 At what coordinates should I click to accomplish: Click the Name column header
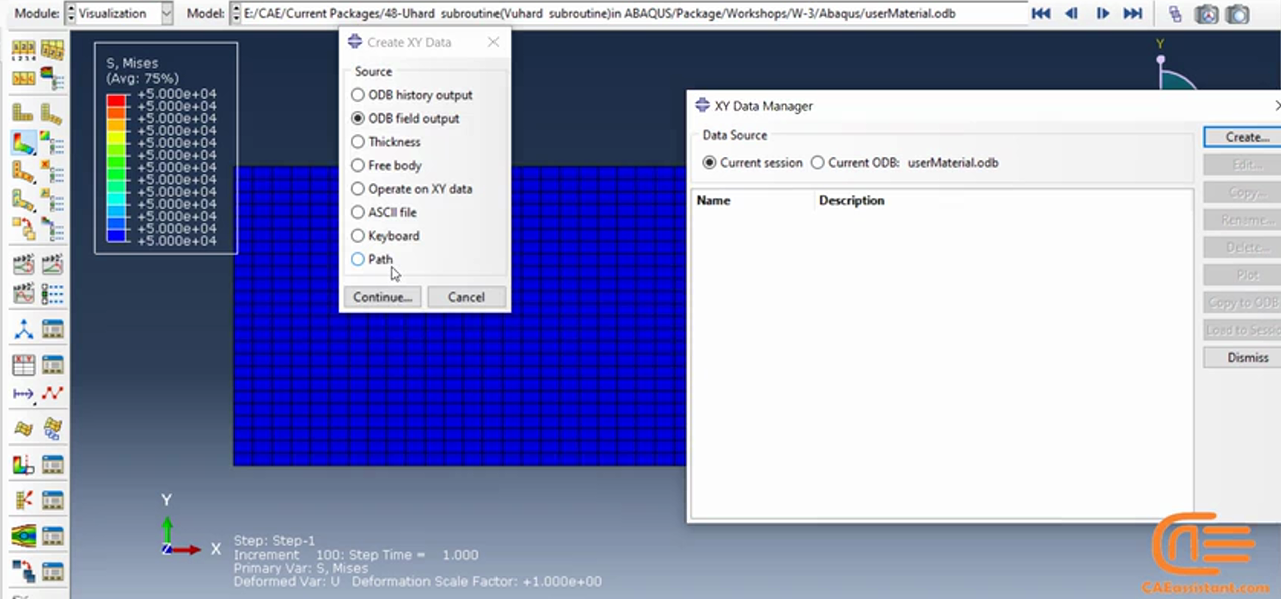click(x=714, y=200)
